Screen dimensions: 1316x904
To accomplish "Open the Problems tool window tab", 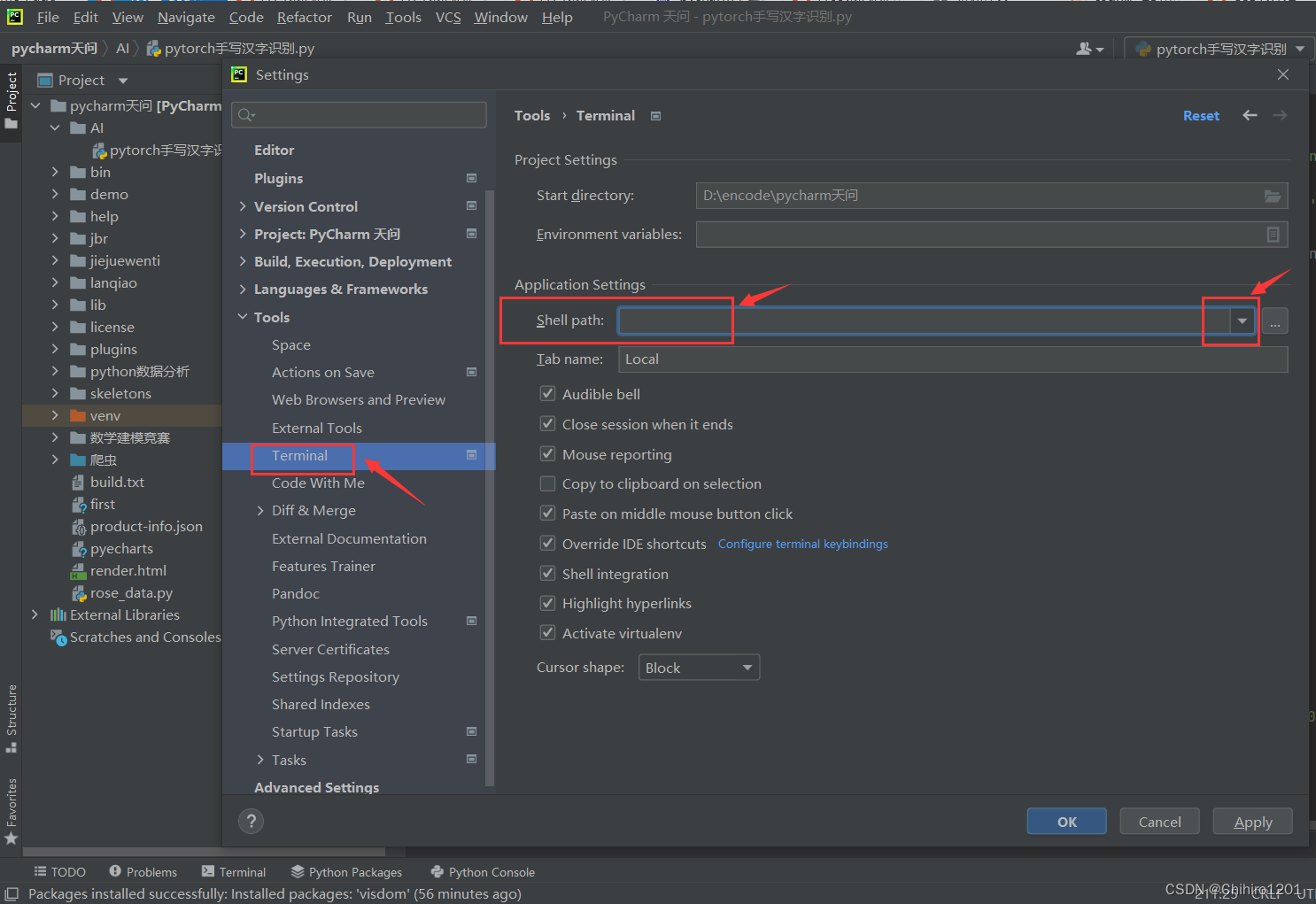I will pyautogui.click(x=143, y=872).
